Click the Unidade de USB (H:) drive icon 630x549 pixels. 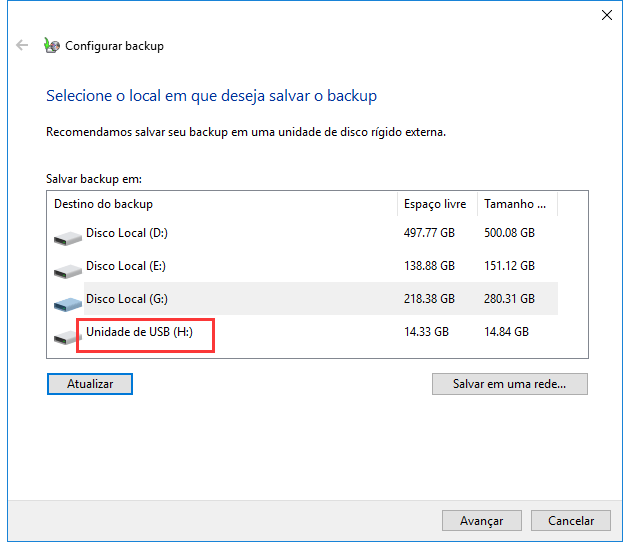point(66,336)
